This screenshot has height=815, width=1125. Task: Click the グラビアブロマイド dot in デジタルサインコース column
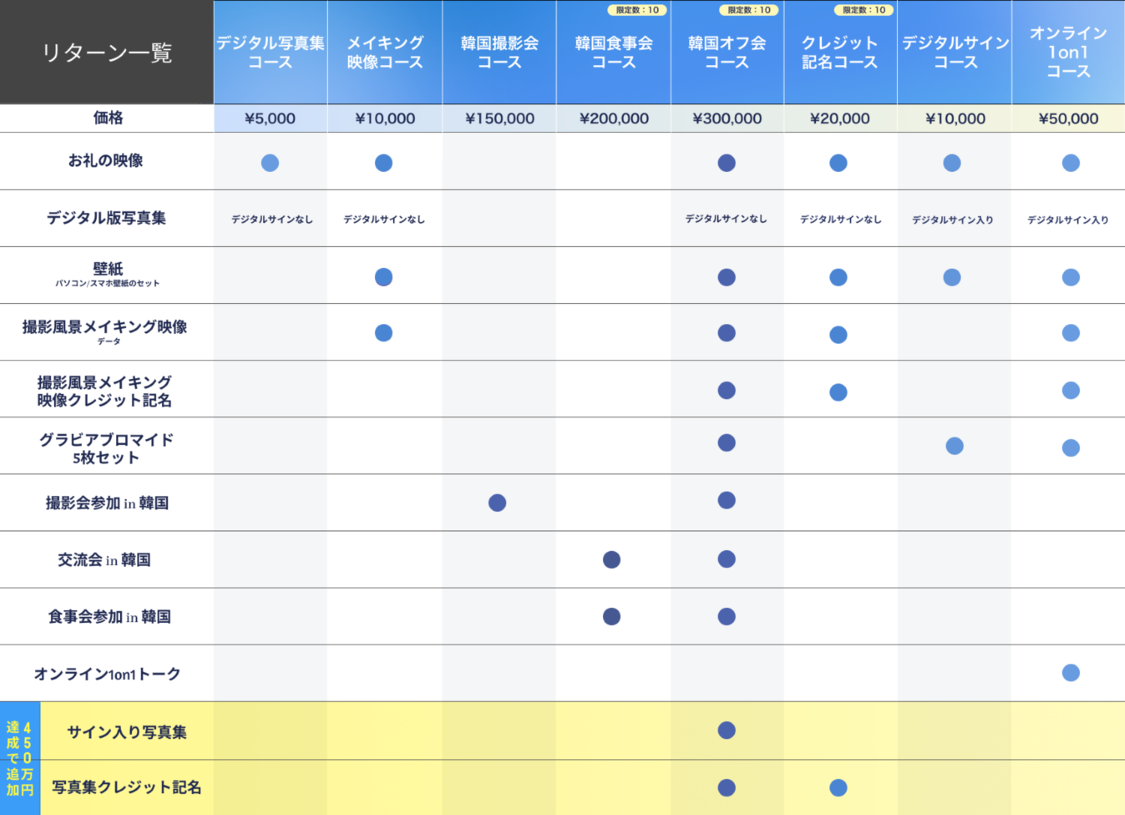click(954, 446)
